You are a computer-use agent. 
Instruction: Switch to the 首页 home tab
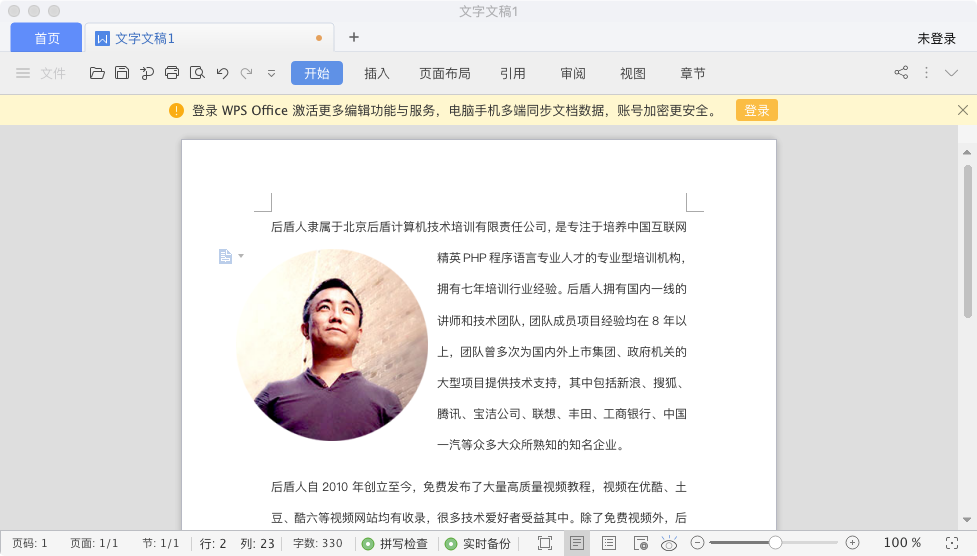pos(47,38)
